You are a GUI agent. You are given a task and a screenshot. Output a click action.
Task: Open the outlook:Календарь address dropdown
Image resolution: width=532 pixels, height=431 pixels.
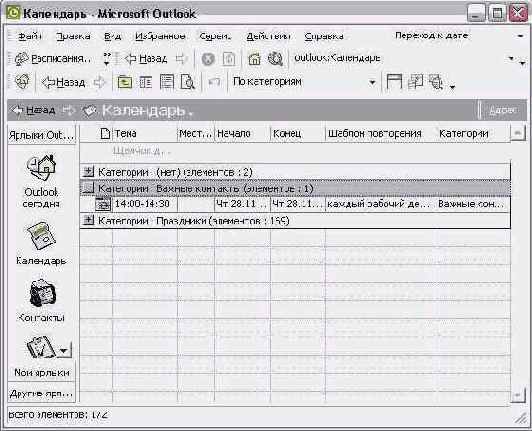coord(511,59)
